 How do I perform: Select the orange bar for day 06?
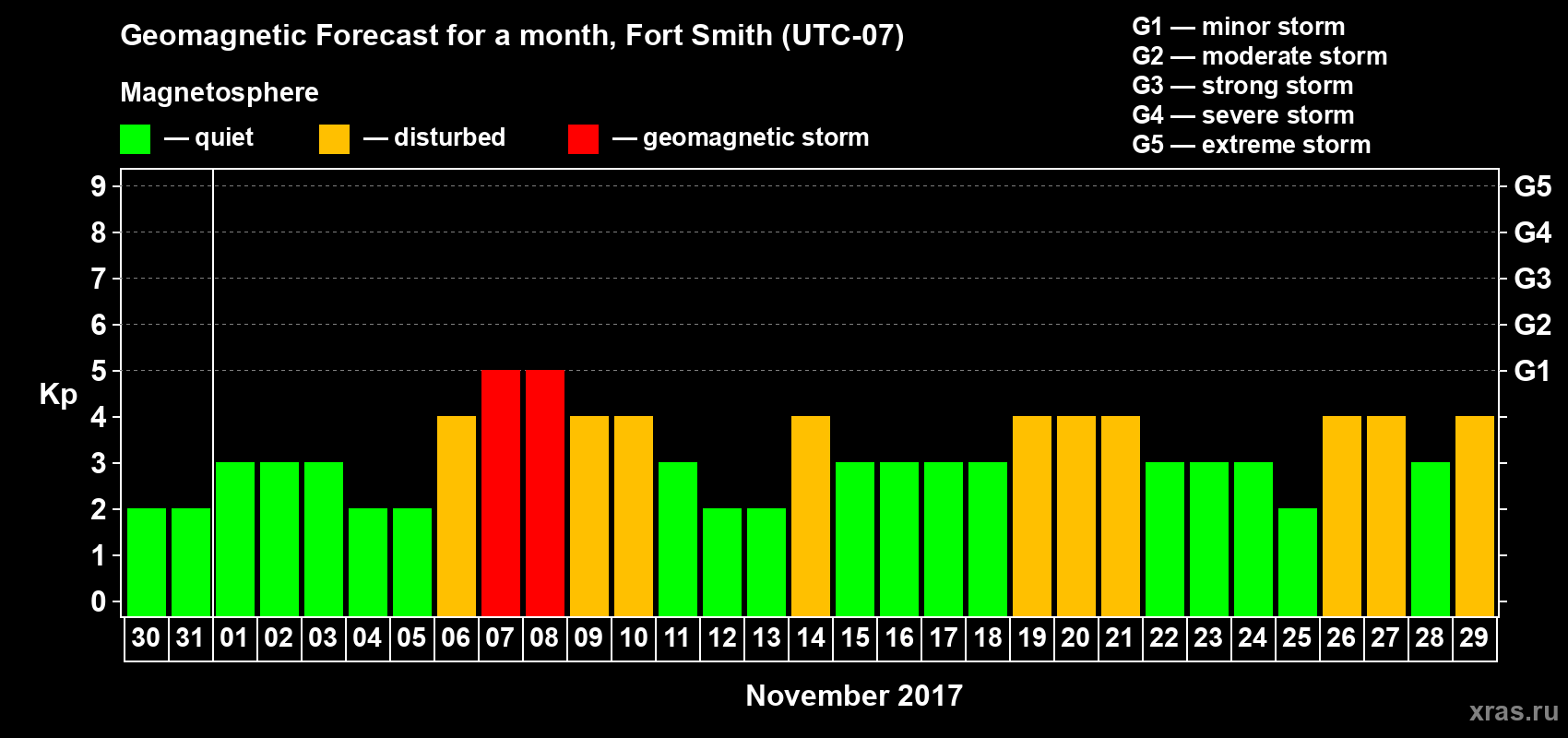[457, 516]
